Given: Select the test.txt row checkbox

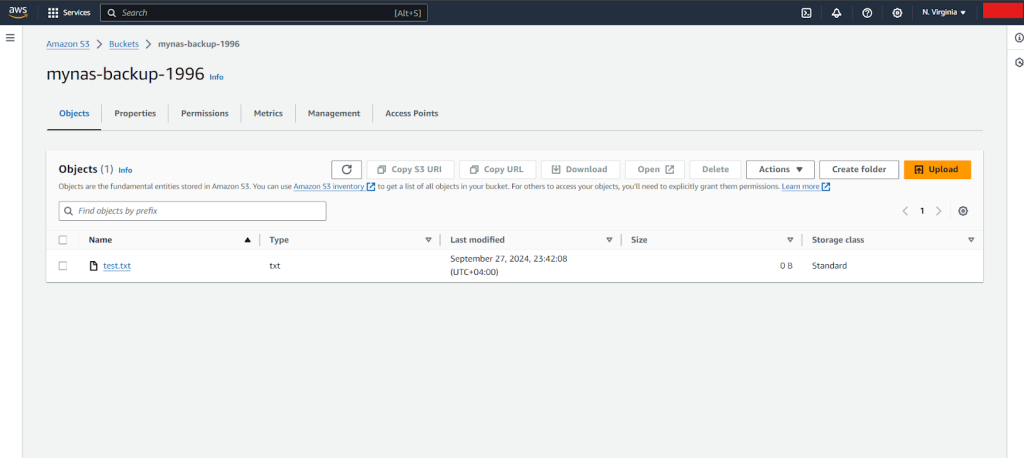Looking at the screenshot, I should (x=63, y=266).
